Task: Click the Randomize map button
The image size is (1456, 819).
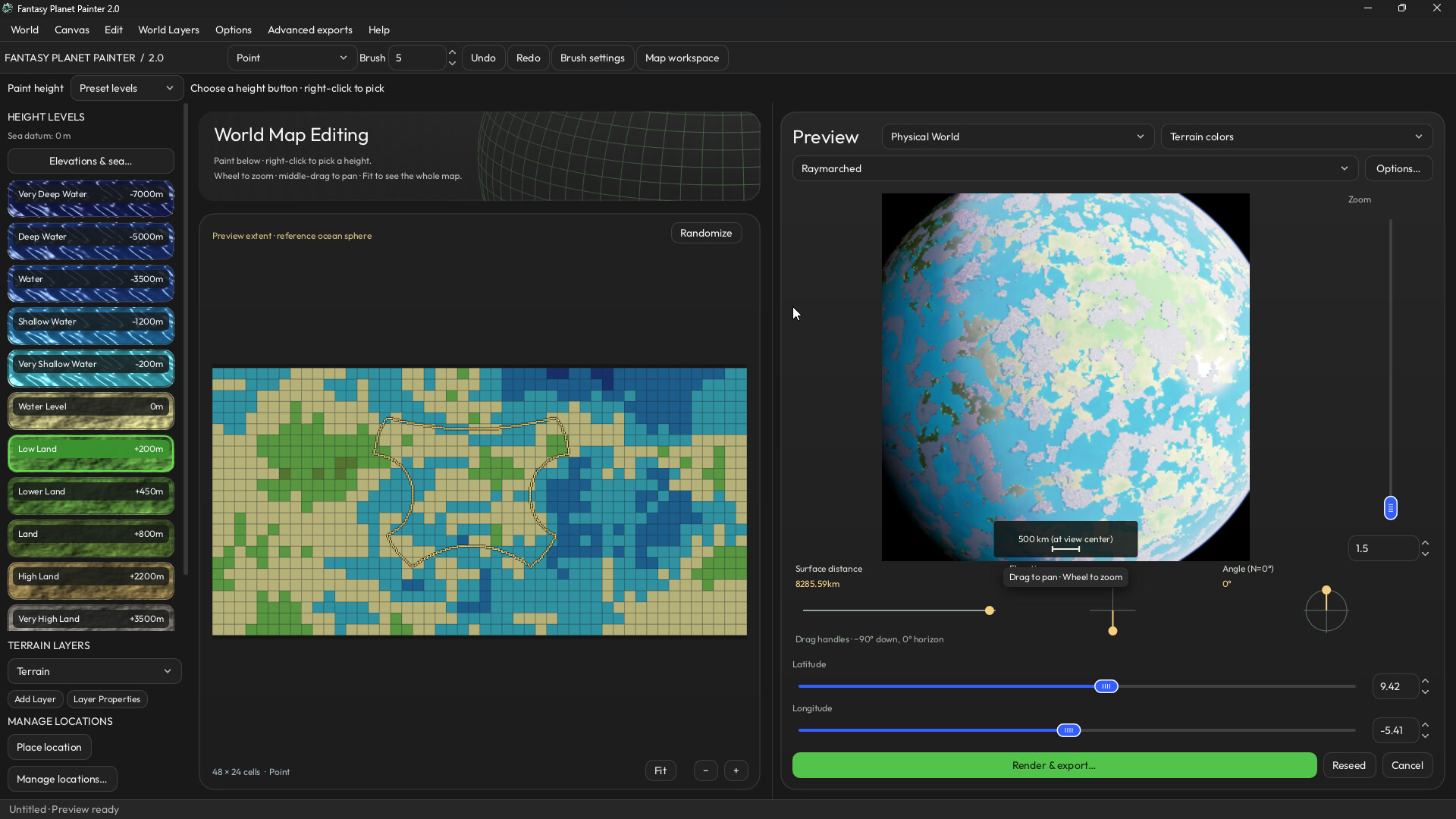Action: (x=706, y=233)
